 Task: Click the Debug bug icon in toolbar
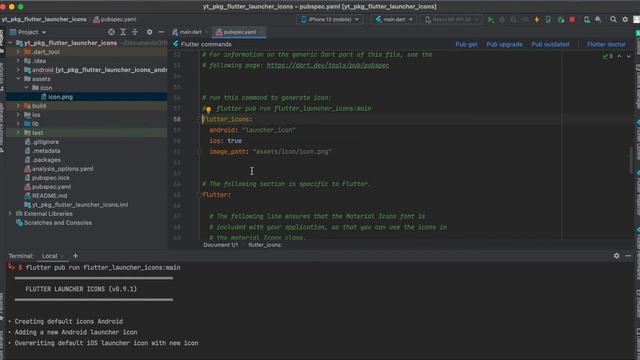[x=502, y=20]
